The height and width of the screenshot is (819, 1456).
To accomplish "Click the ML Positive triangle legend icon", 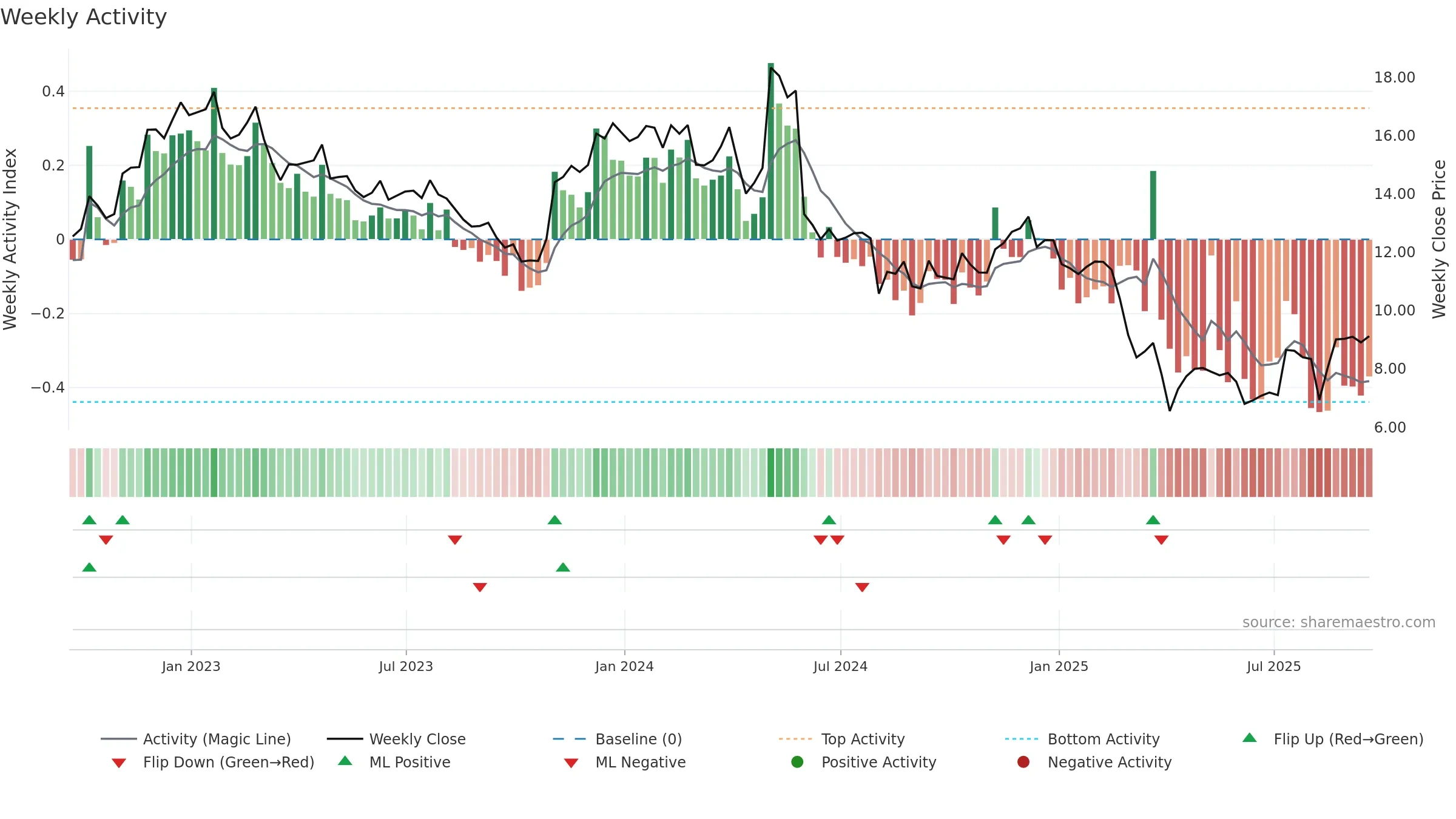I will point(345,761).
